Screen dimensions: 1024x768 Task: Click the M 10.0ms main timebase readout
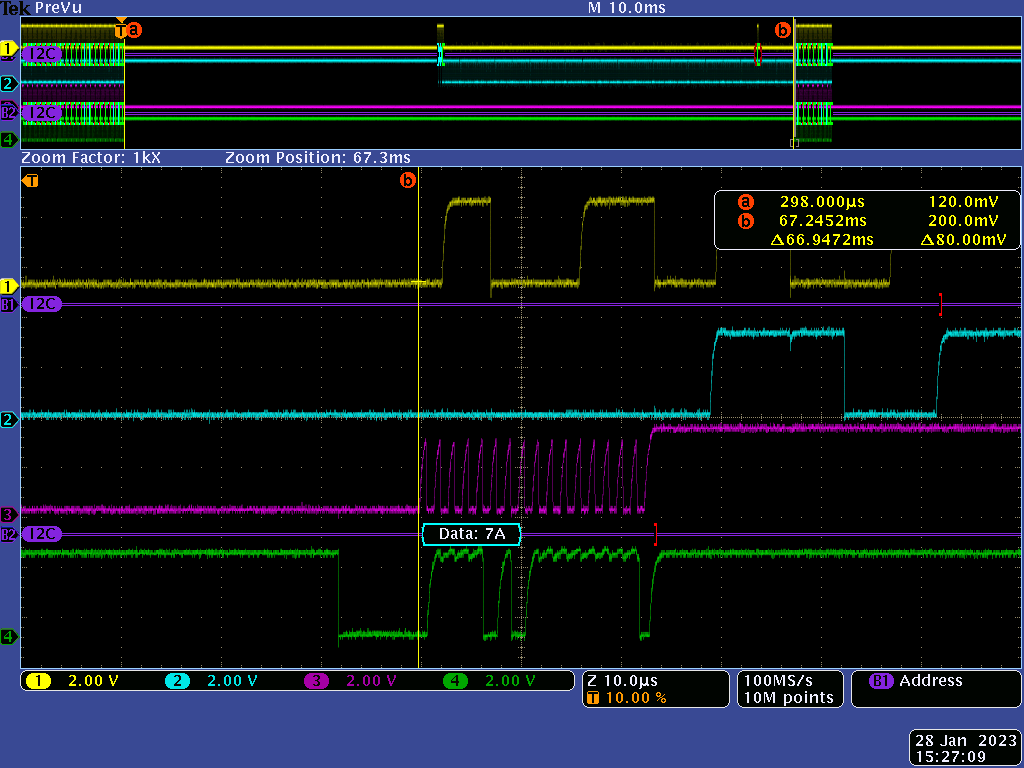coord(626,8)
